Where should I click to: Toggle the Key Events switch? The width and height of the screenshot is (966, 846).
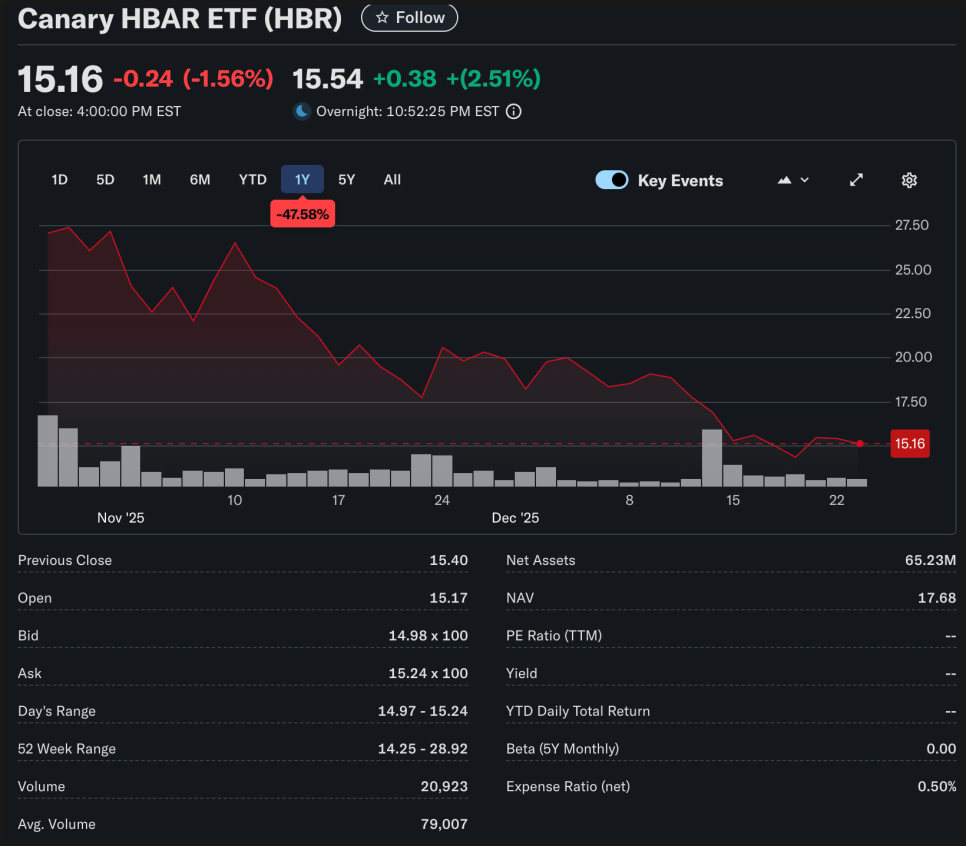pos(612,180)
